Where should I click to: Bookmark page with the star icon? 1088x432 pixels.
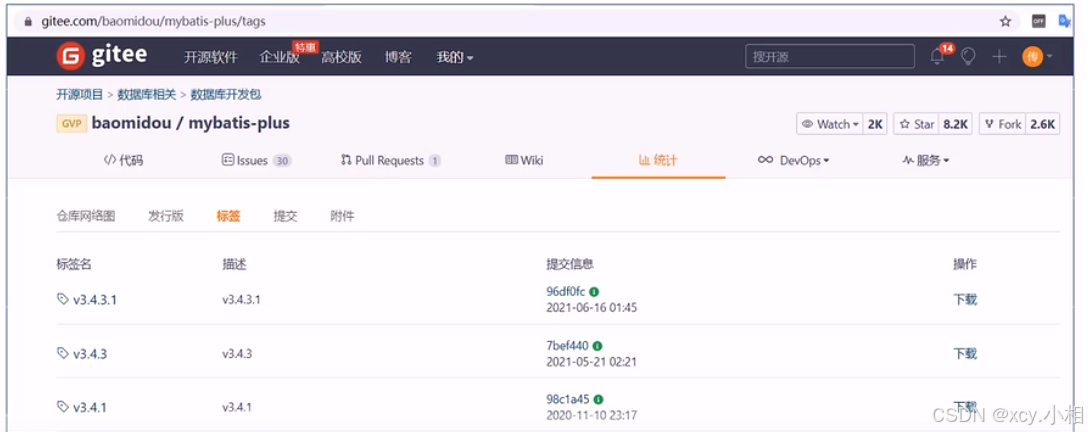1005,21
